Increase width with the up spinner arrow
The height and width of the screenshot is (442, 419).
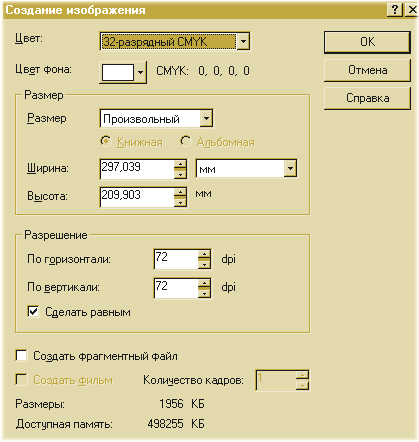(180, 164)
